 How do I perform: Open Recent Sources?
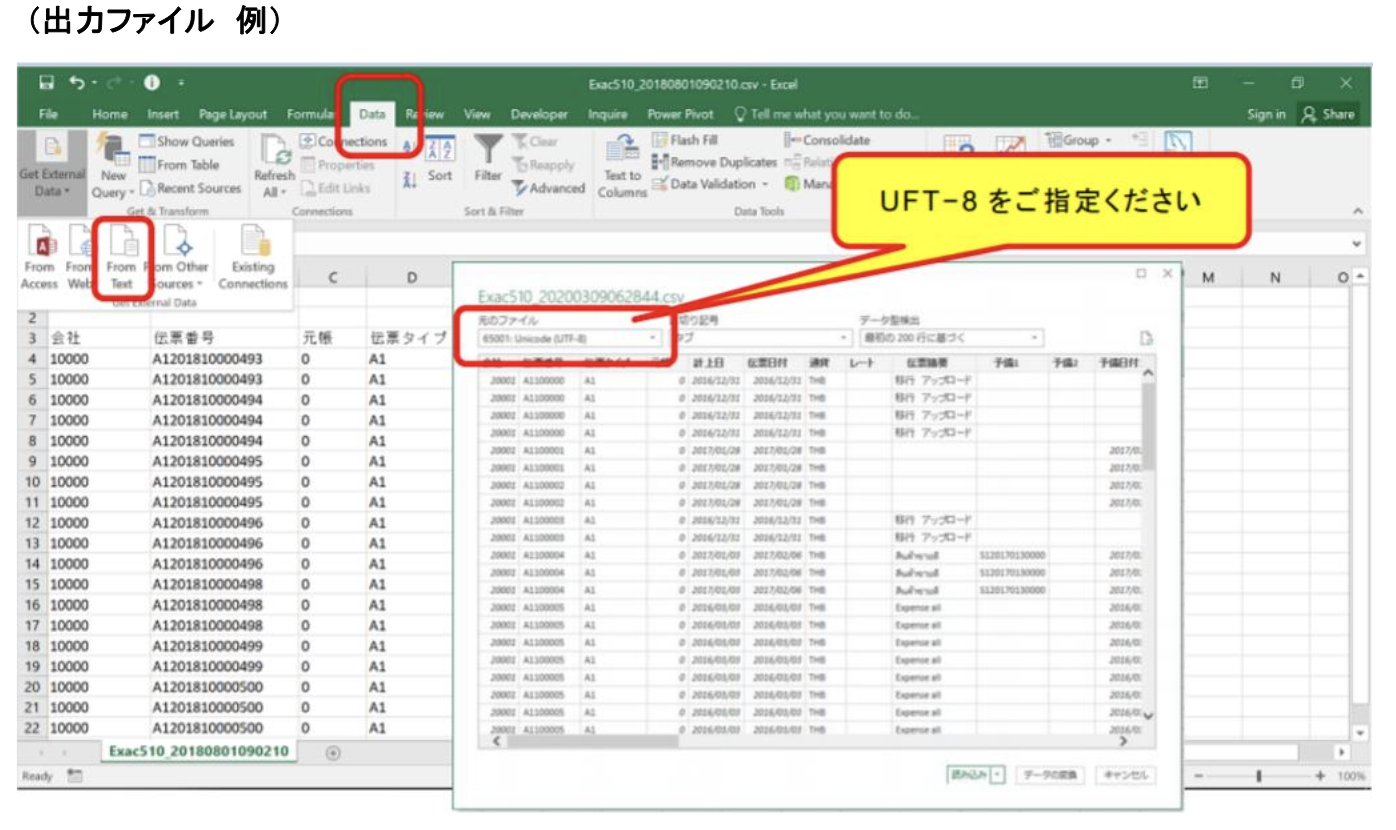point(190,188)
